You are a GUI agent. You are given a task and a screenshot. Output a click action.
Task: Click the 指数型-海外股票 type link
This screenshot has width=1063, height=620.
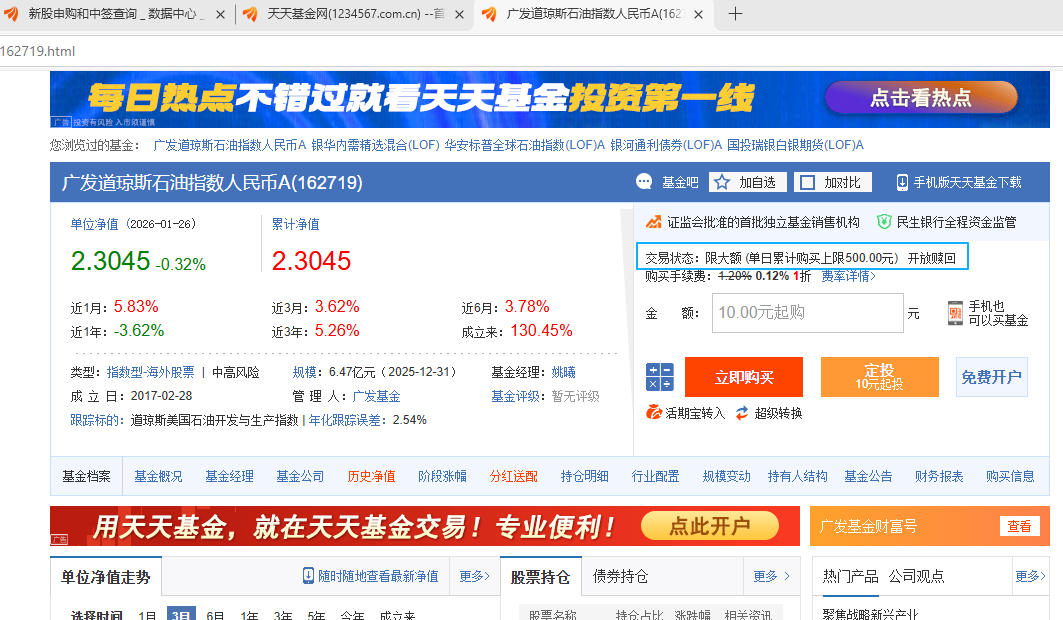tap(151, 372)
